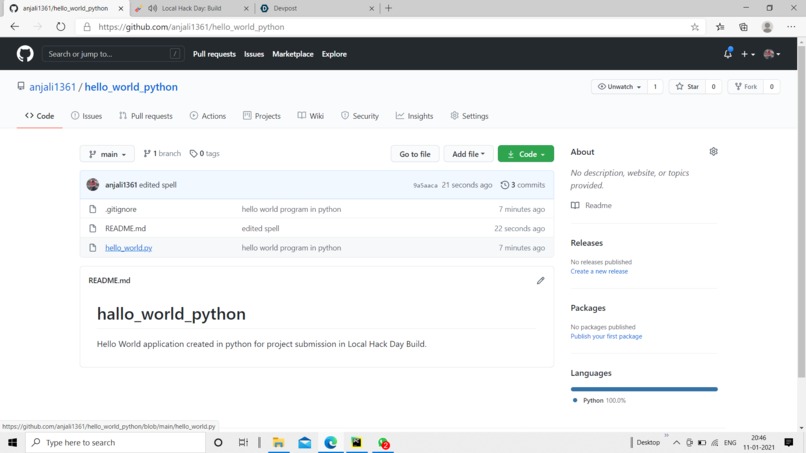Open File Explorer from taskbar
Viewport: 806px width, 453px height.
click(278, 442)
